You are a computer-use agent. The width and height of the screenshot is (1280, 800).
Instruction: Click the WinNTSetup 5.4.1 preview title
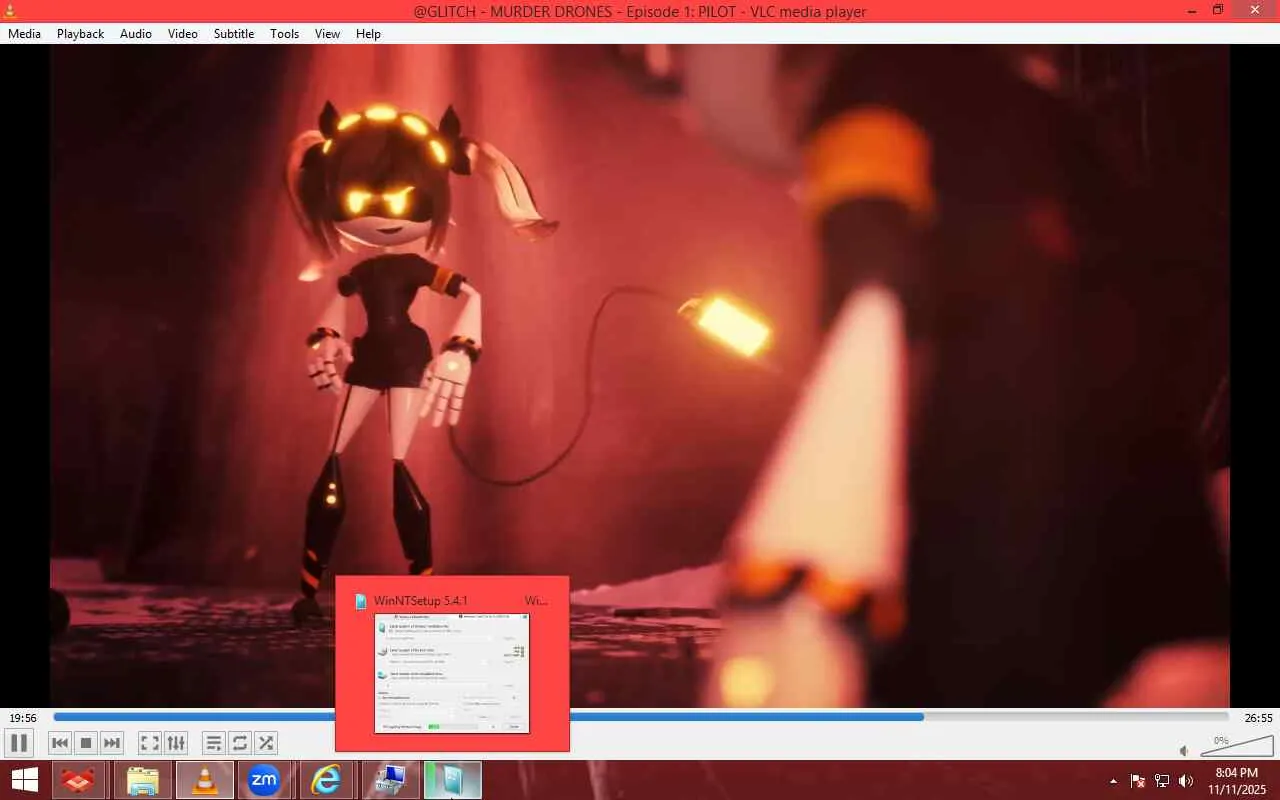(x=420, y=601)
